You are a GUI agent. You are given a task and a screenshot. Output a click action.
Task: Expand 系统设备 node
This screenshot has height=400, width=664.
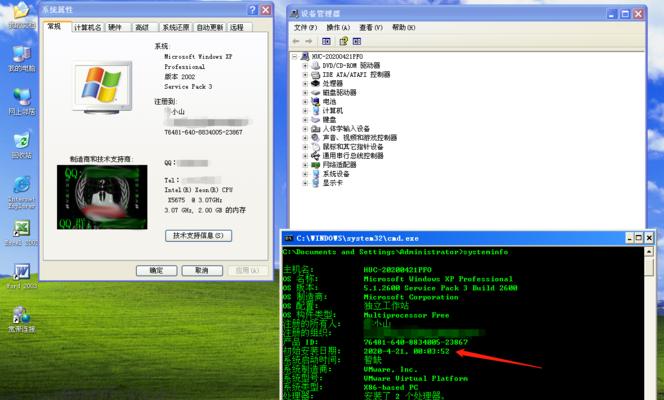click(x=305, y=174)
